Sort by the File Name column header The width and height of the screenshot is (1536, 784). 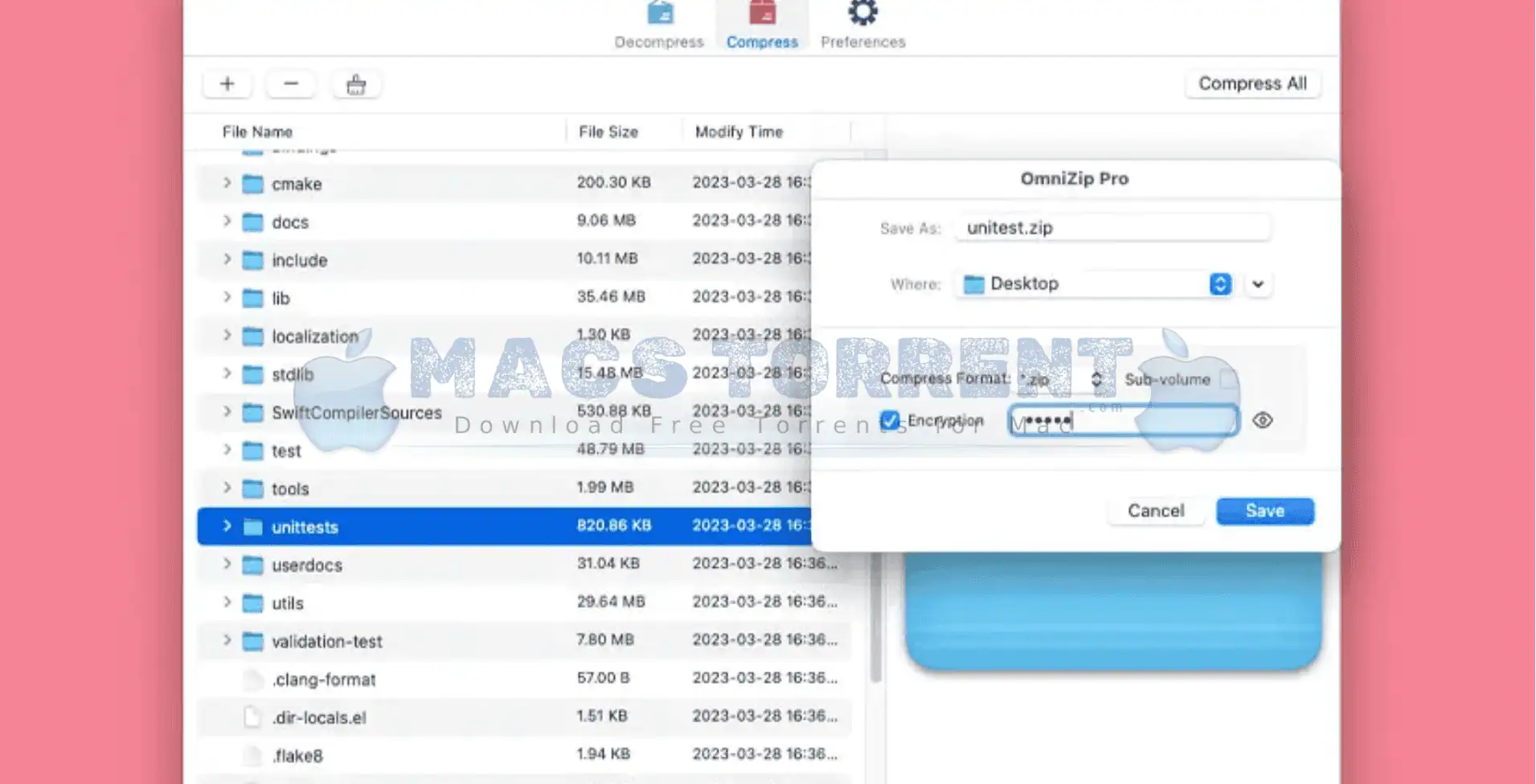(x=257, y=132)
